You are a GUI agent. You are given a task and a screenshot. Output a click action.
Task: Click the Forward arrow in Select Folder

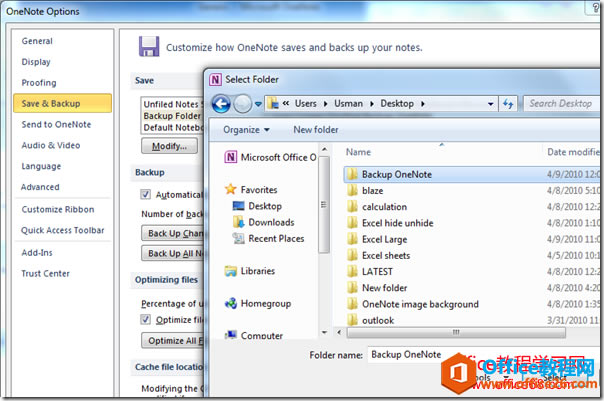(242, 104)
